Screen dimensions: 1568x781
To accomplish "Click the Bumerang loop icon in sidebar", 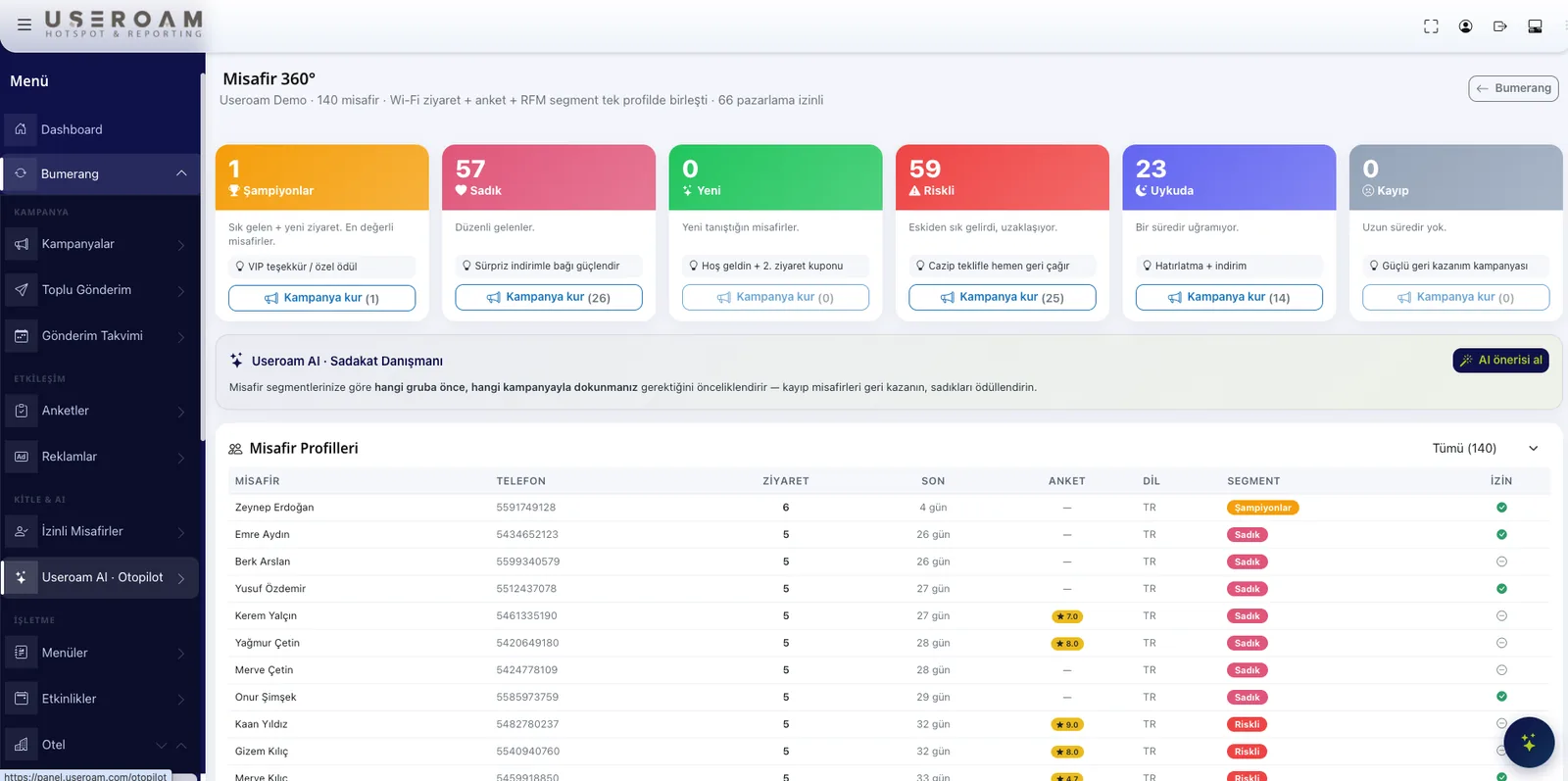I will pos(21,173).
